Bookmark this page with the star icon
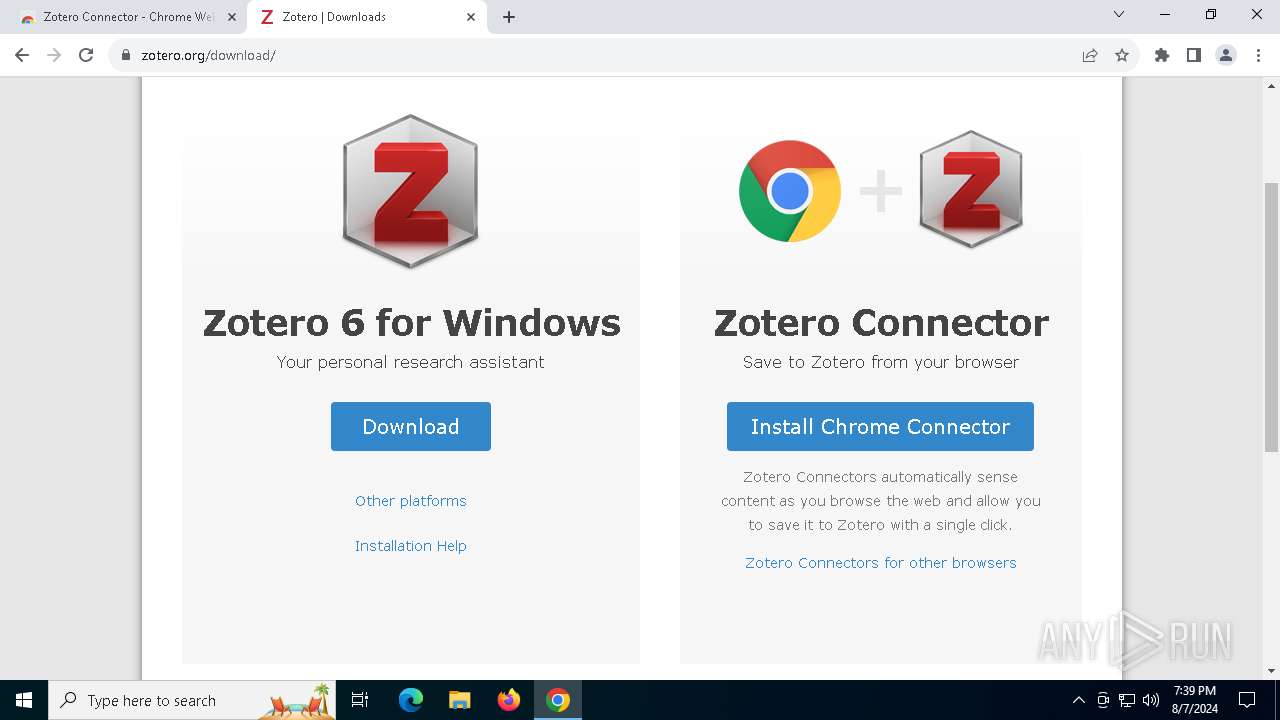Viewport: 1280px width, 720px height. pos(1122,55)
